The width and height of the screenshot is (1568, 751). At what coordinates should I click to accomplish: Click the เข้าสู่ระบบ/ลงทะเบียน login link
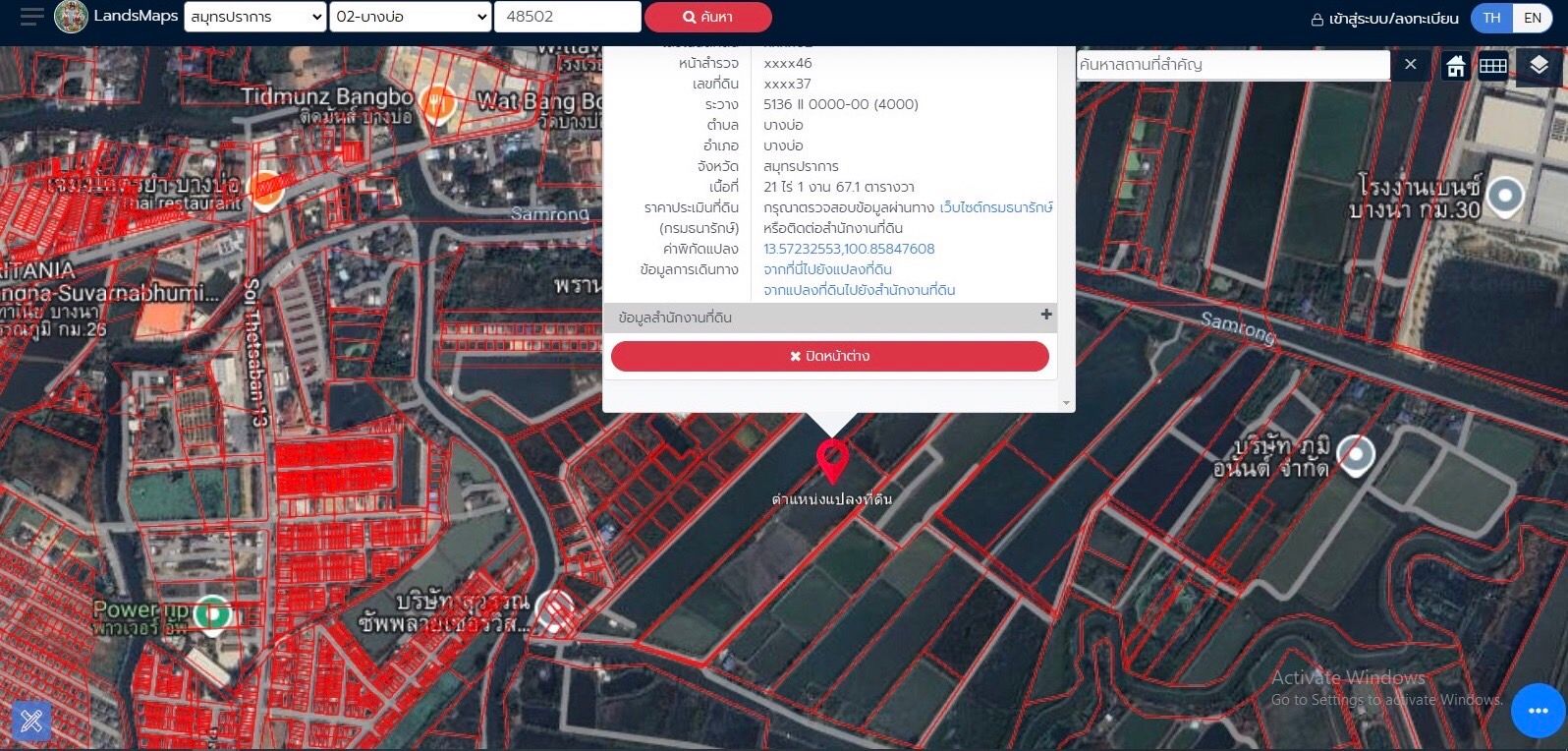(x=1385, y=19)
